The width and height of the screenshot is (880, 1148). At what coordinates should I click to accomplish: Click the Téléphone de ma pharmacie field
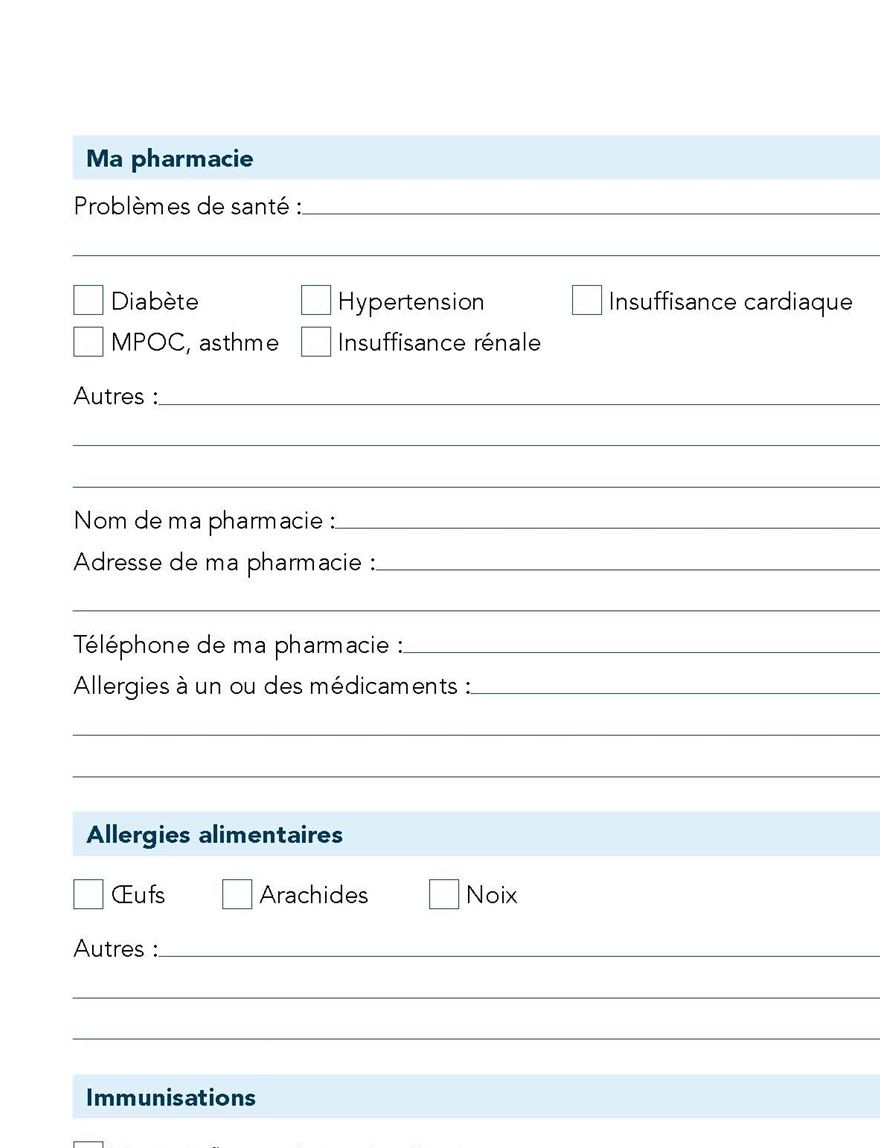[641, 644]
